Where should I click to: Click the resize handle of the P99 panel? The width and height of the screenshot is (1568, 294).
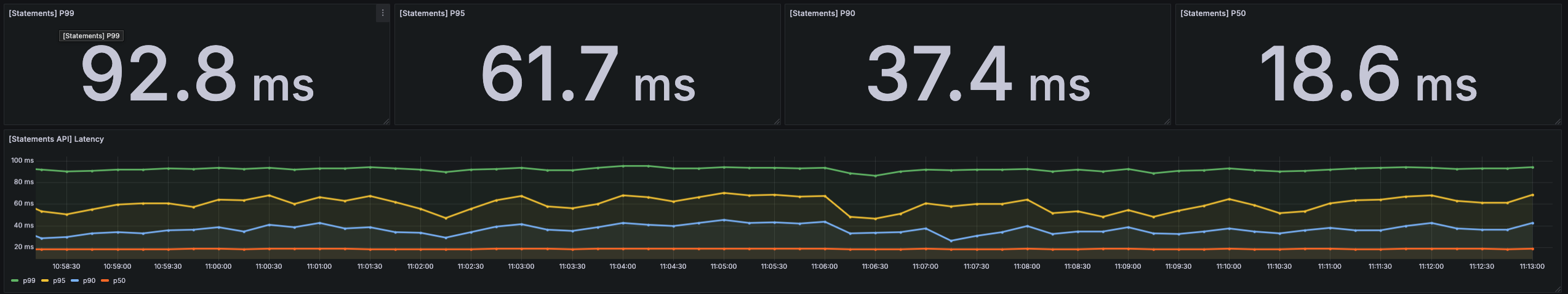tap(386, 121)
